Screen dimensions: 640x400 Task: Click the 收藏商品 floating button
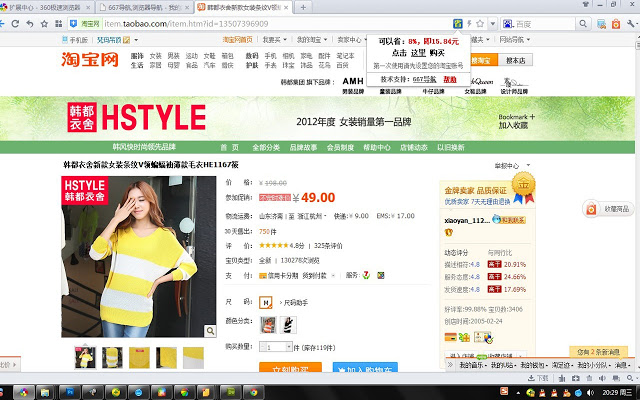point(608,209)
